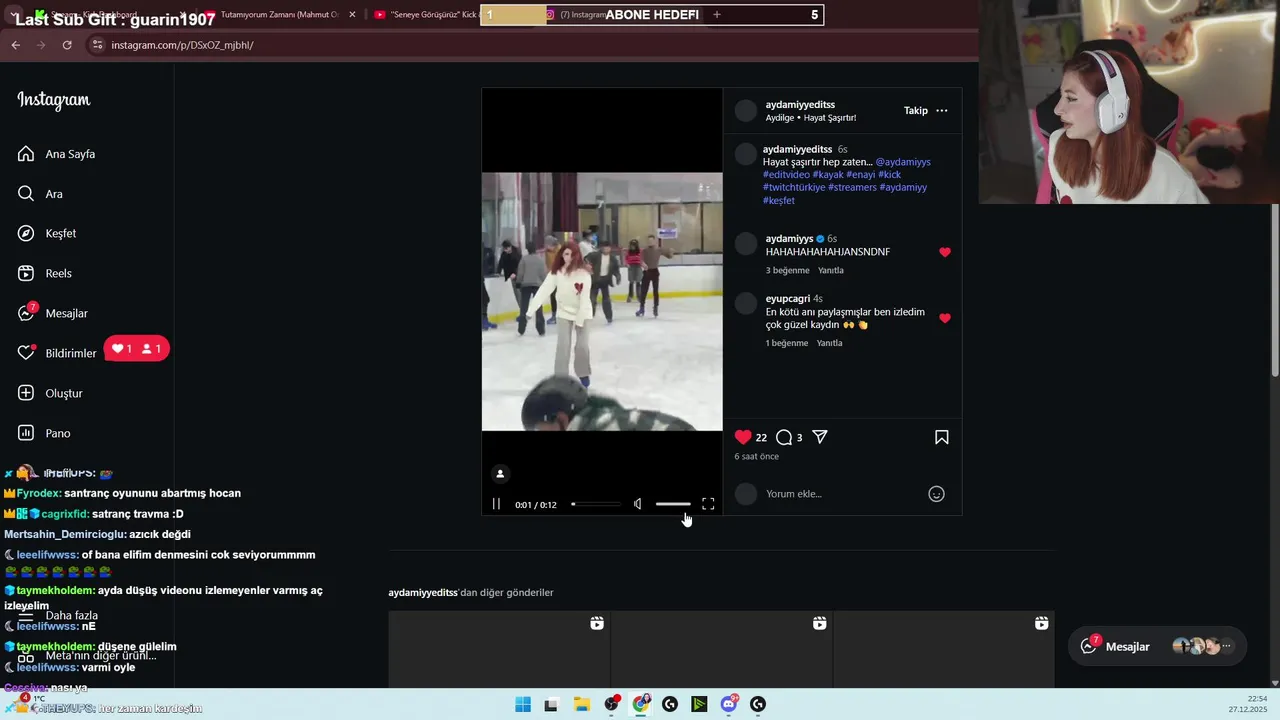Click the address bar URL instagram.com
1280x720 pixels.
(182, 45)
